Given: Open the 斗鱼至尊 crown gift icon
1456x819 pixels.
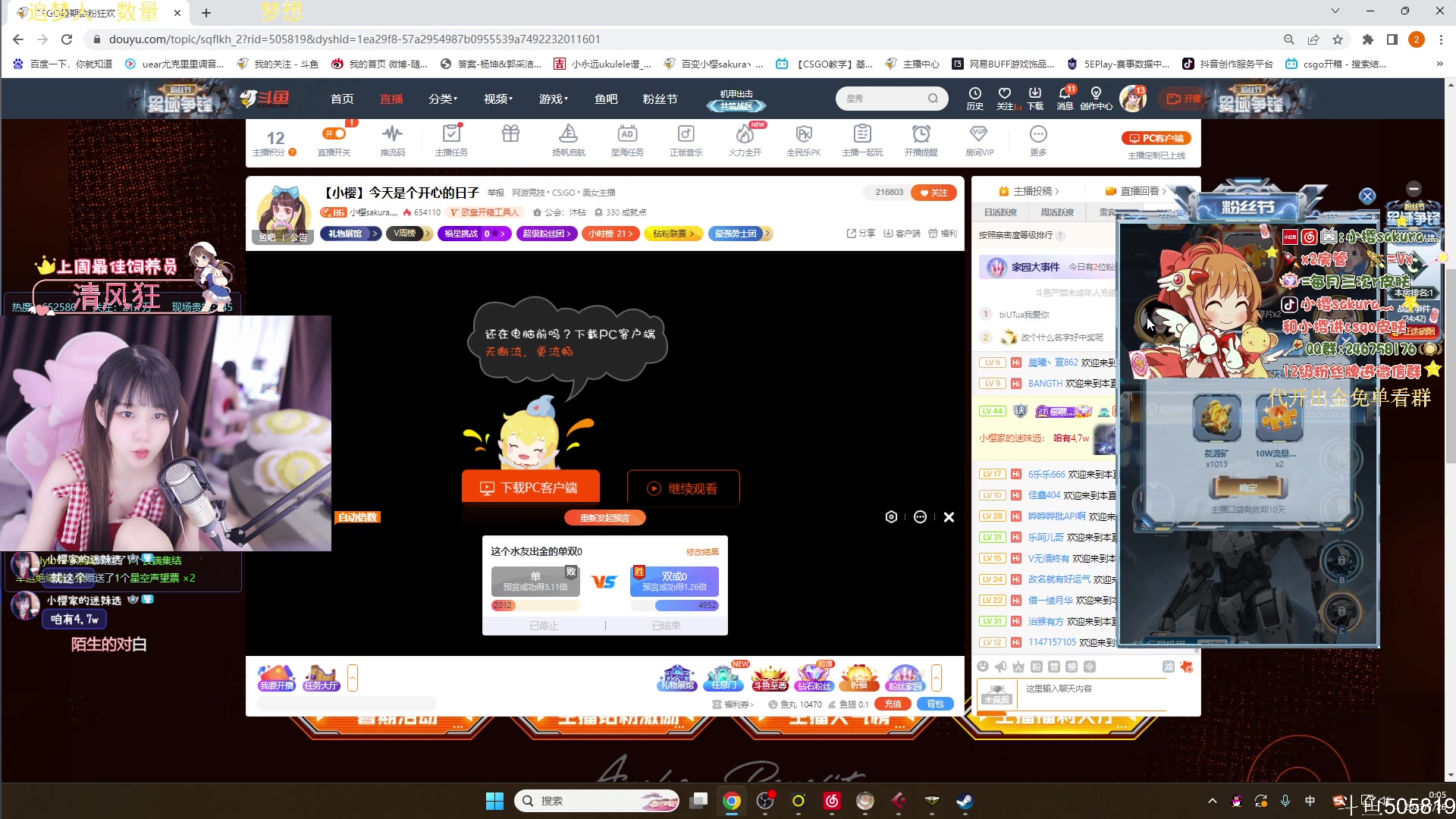Looking at the screenshot, I should [x=769, y=676].
